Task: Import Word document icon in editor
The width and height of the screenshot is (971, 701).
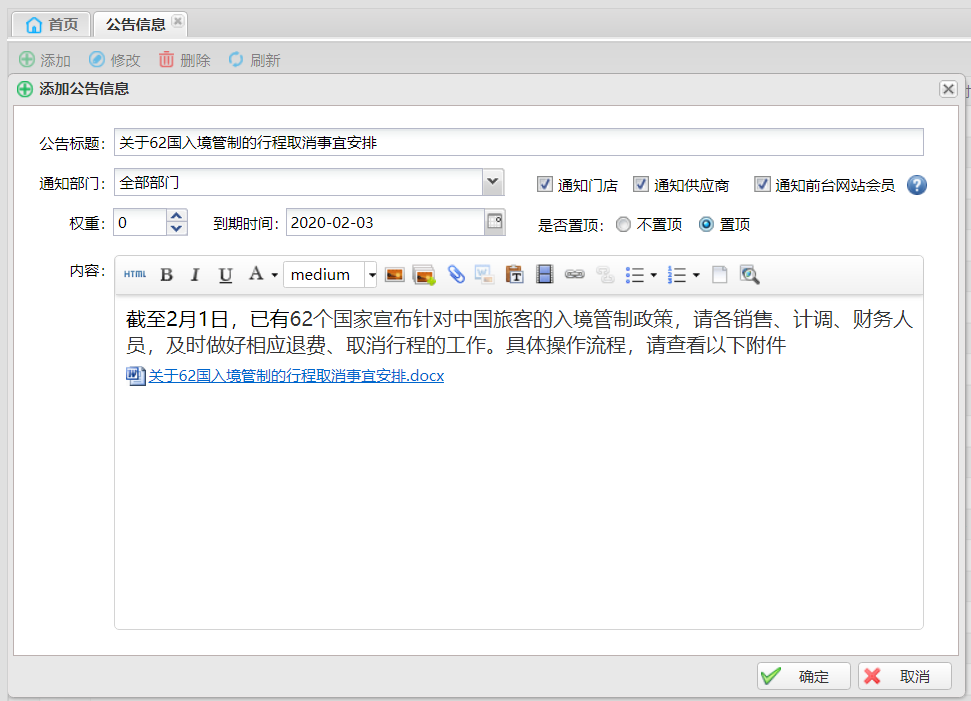Action: [x=484, y=274]
